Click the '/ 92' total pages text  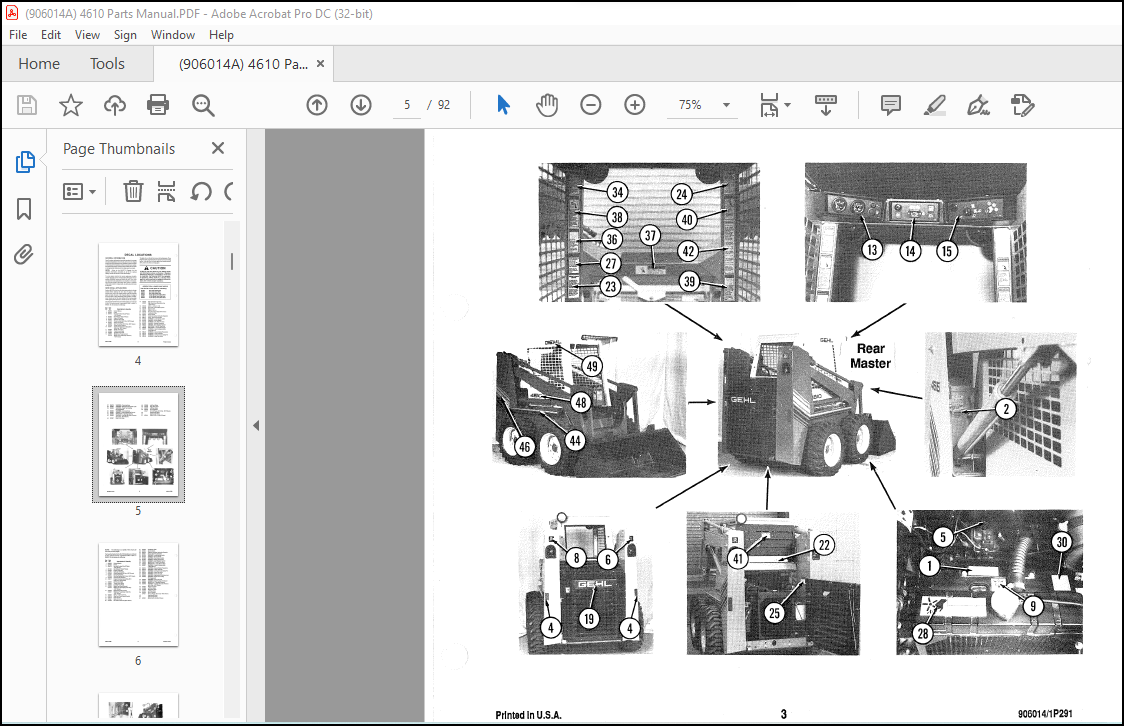439,105
